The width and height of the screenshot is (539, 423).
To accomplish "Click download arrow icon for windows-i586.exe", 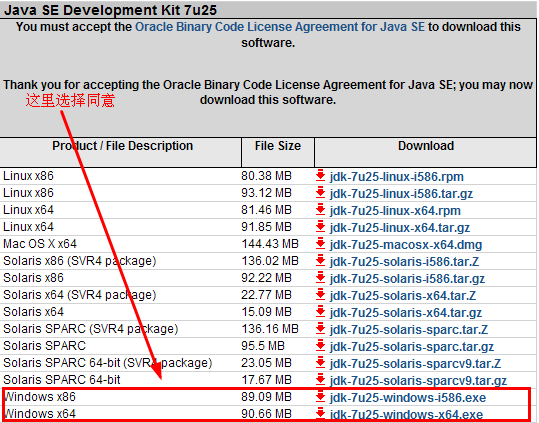I will point(320,397).
